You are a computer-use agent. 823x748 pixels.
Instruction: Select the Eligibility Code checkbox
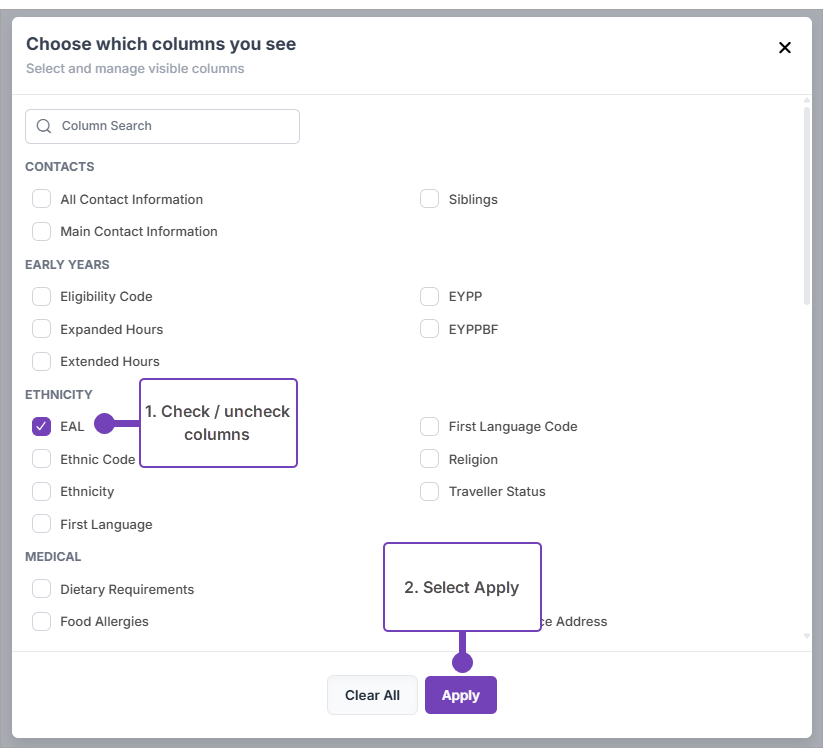tap(41, 297)
